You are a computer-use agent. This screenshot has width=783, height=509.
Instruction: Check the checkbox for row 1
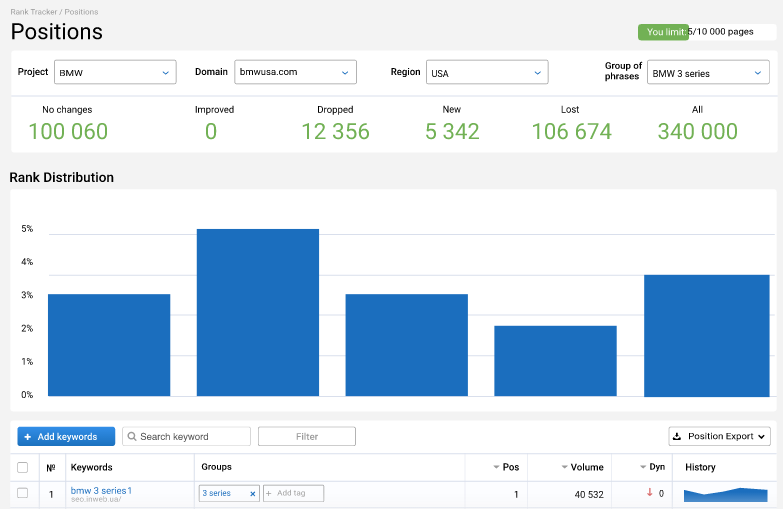tap(22, 493)
